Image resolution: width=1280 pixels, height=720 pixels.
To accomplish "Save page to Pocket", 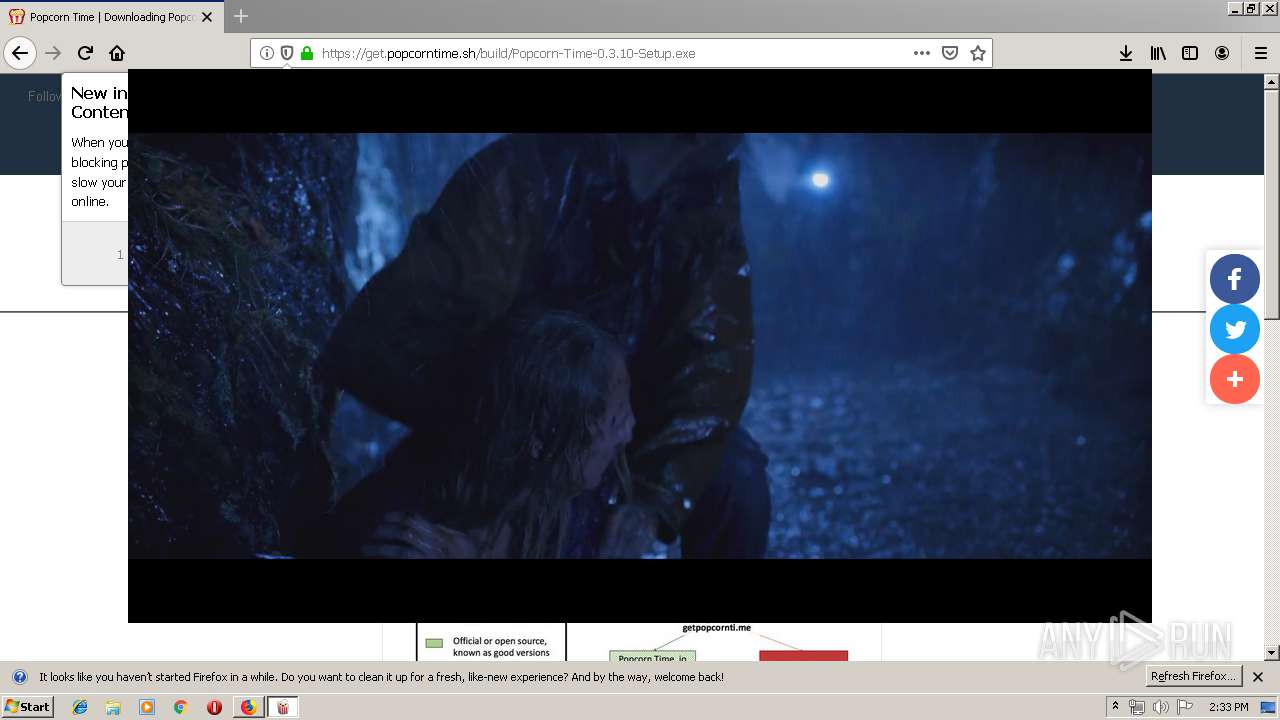I will click(950, 53).
